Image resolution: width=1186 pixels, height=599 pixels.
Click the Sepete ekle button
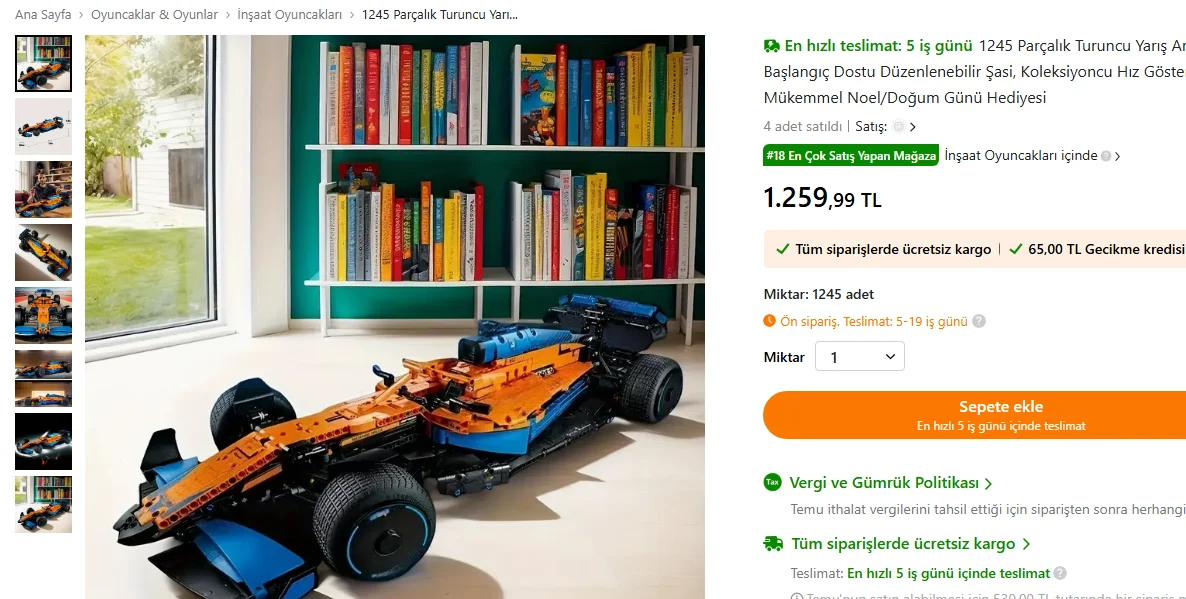pos(974,414)
